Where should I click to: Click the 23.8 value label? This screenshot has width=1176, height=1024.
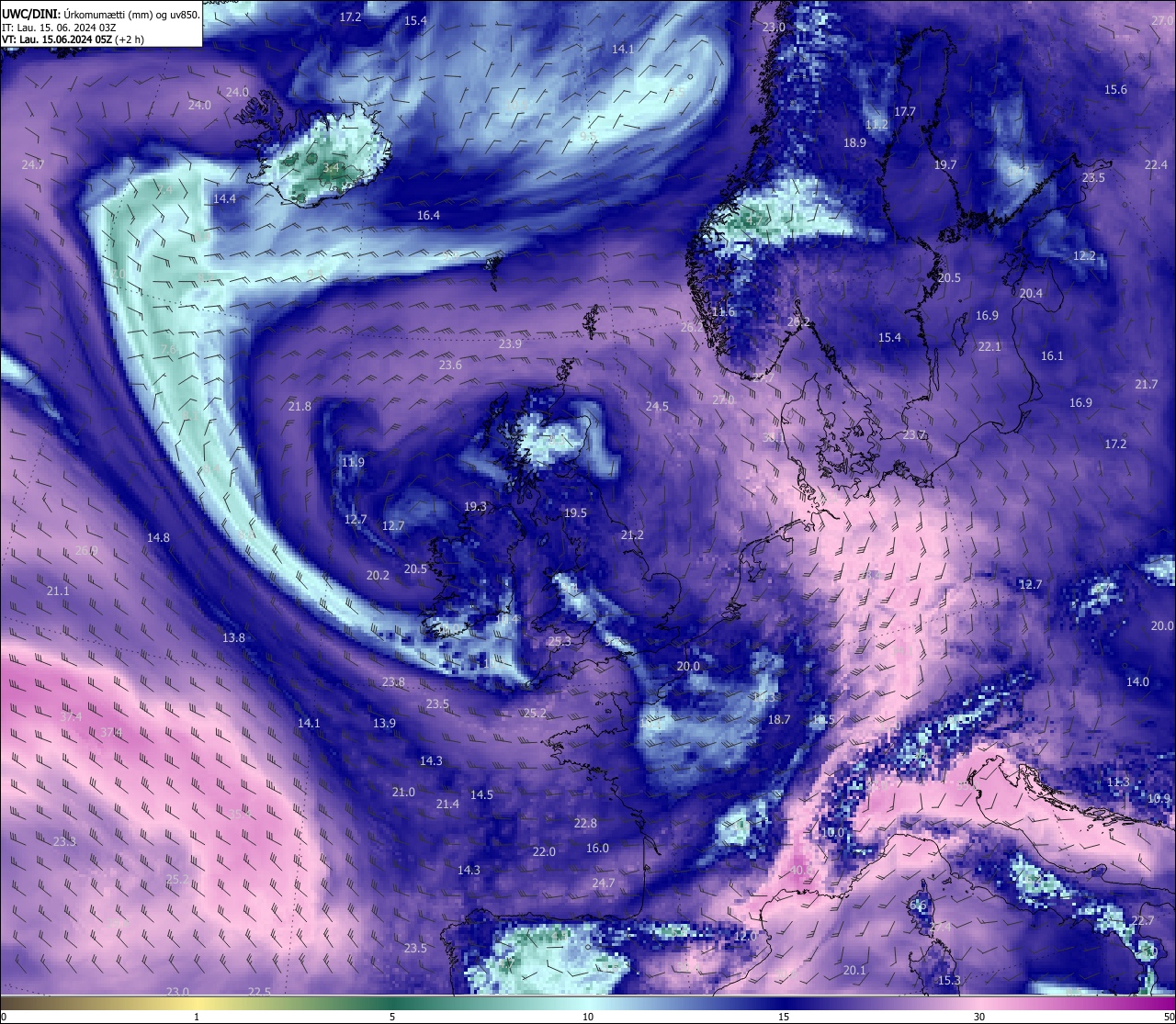coord(393,682)
